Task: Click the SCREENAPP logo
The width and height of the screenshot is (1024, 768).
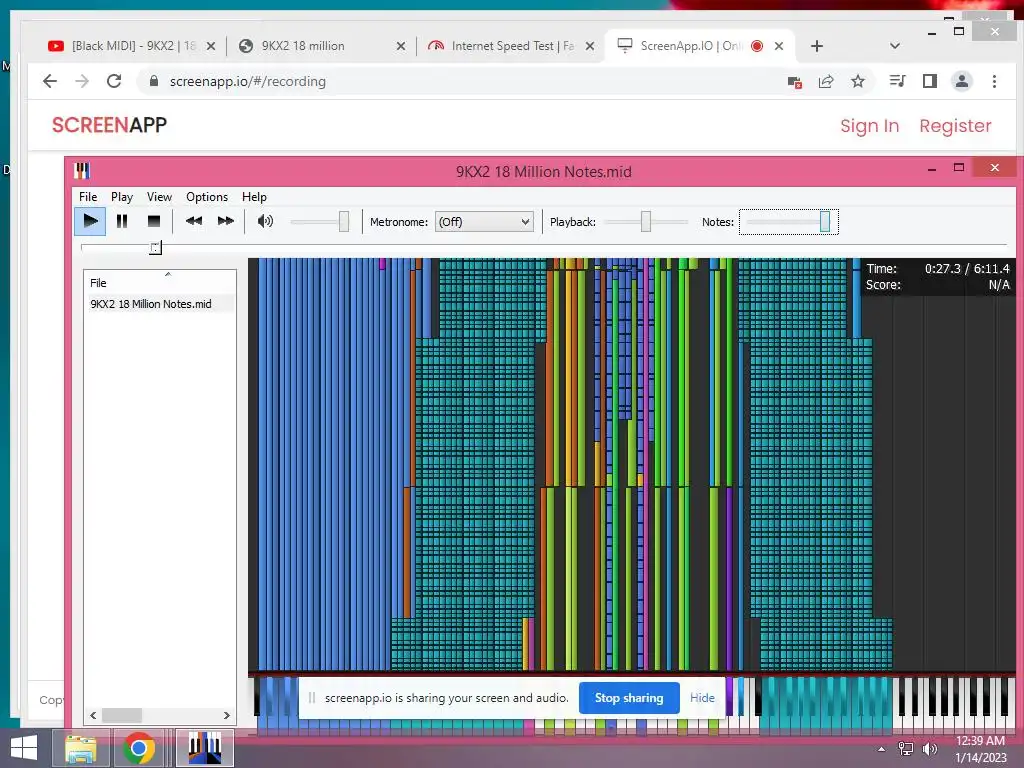Action: [109, 125]
